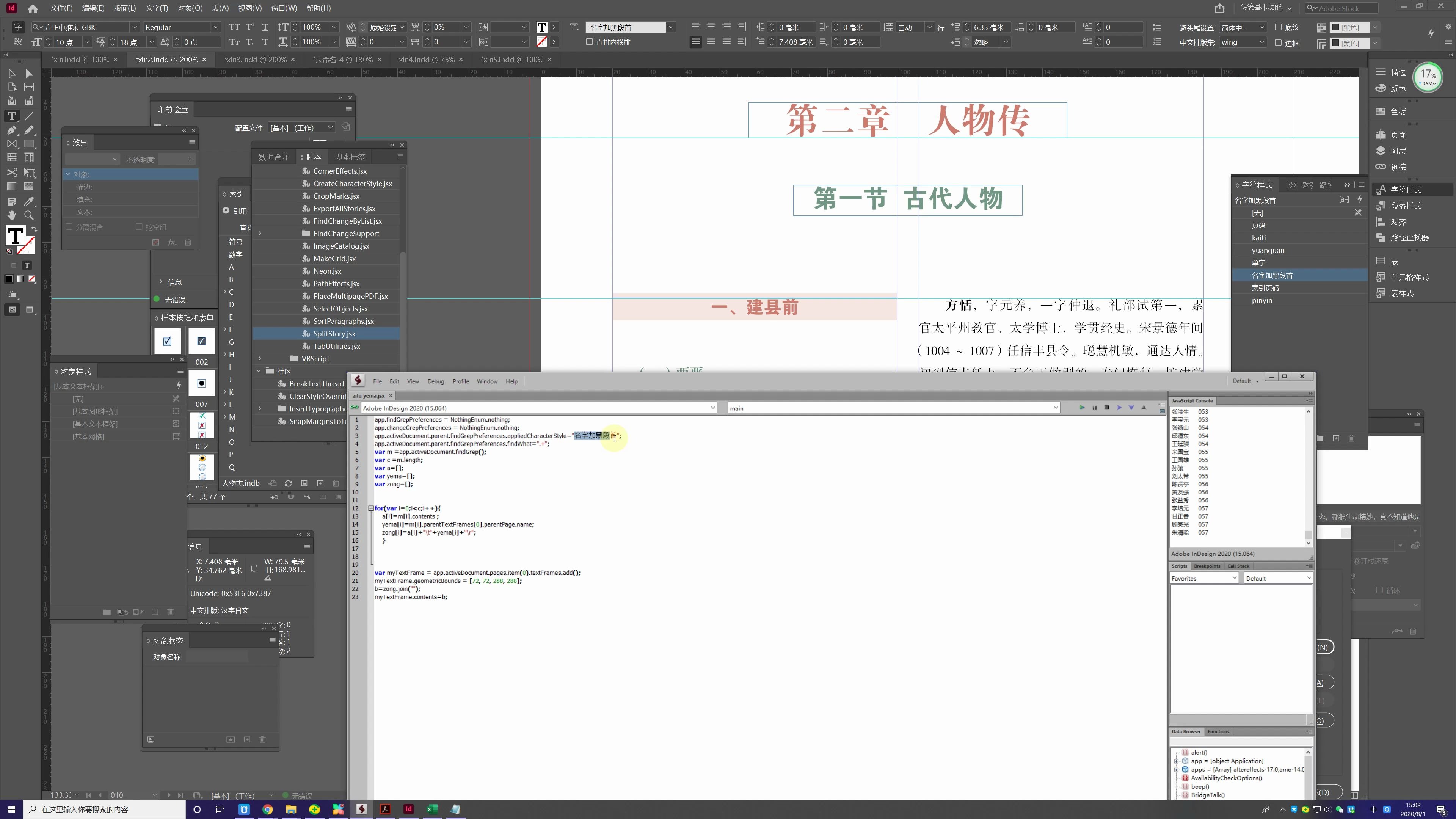Open the Swatches (色板) panel icon
This screenshot has height=819, width=1456.
1381,111
